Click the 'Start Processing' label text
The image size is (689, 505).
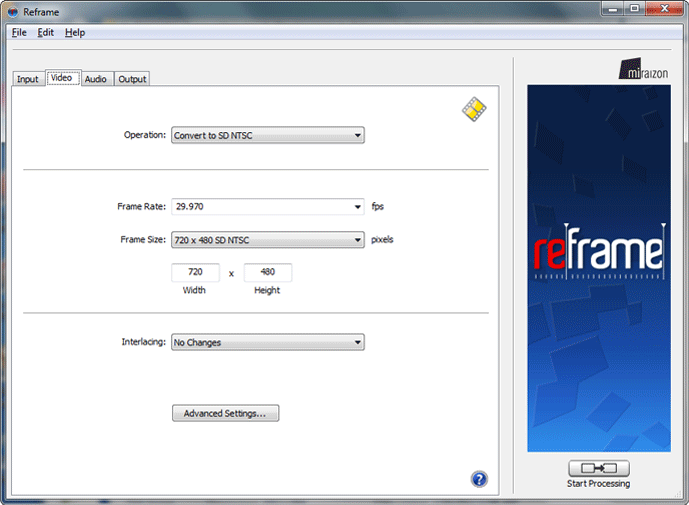pos(598,483)
